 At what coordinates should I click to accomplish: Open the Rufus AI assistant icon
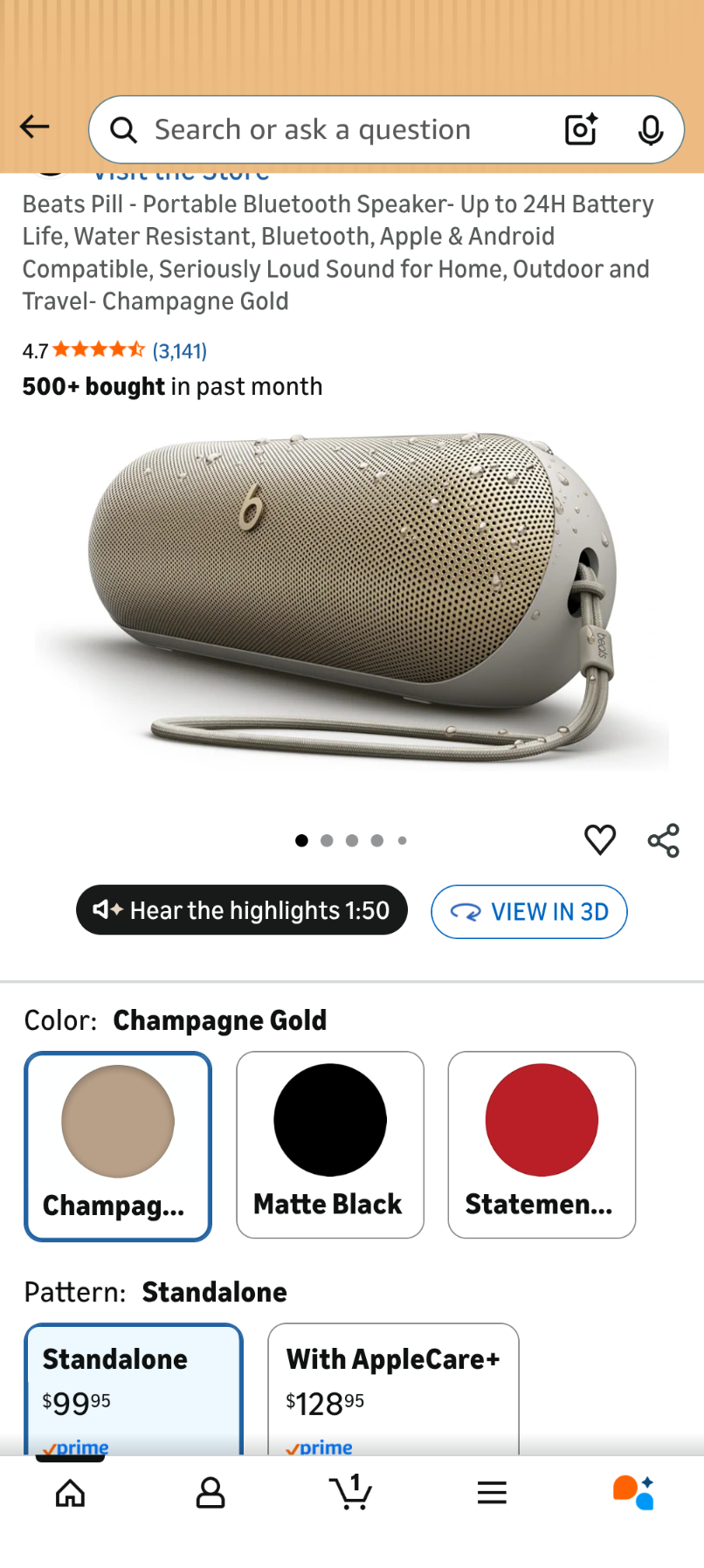click(633, 1493)
